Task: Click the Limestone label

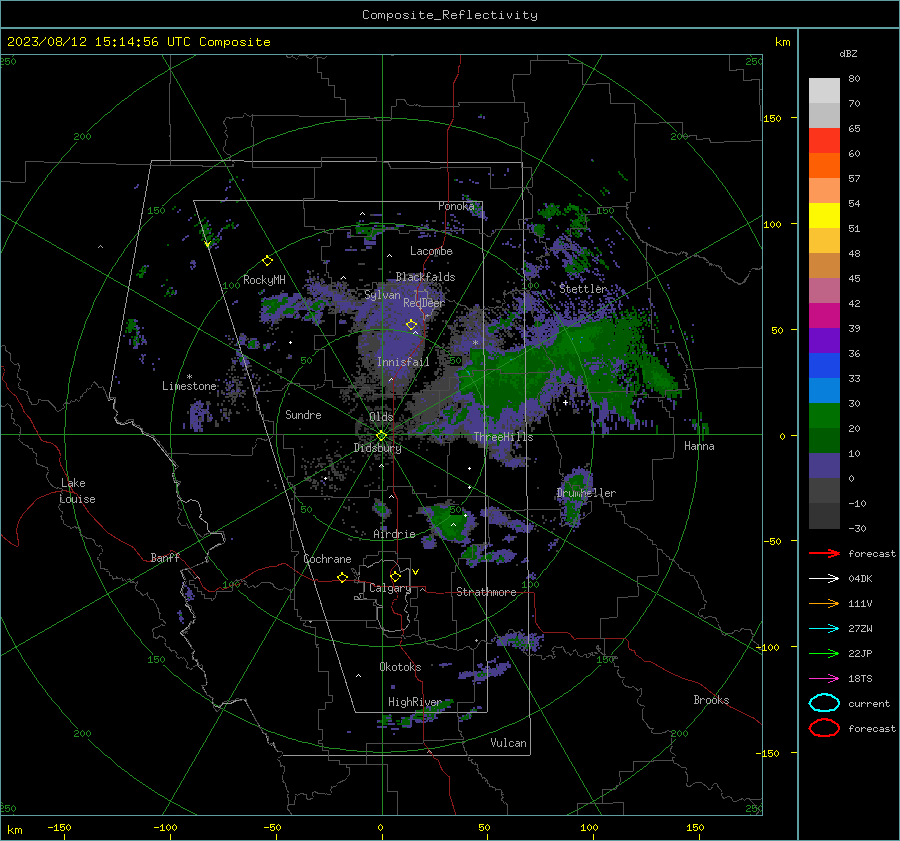Action: (x=189, y=386)
